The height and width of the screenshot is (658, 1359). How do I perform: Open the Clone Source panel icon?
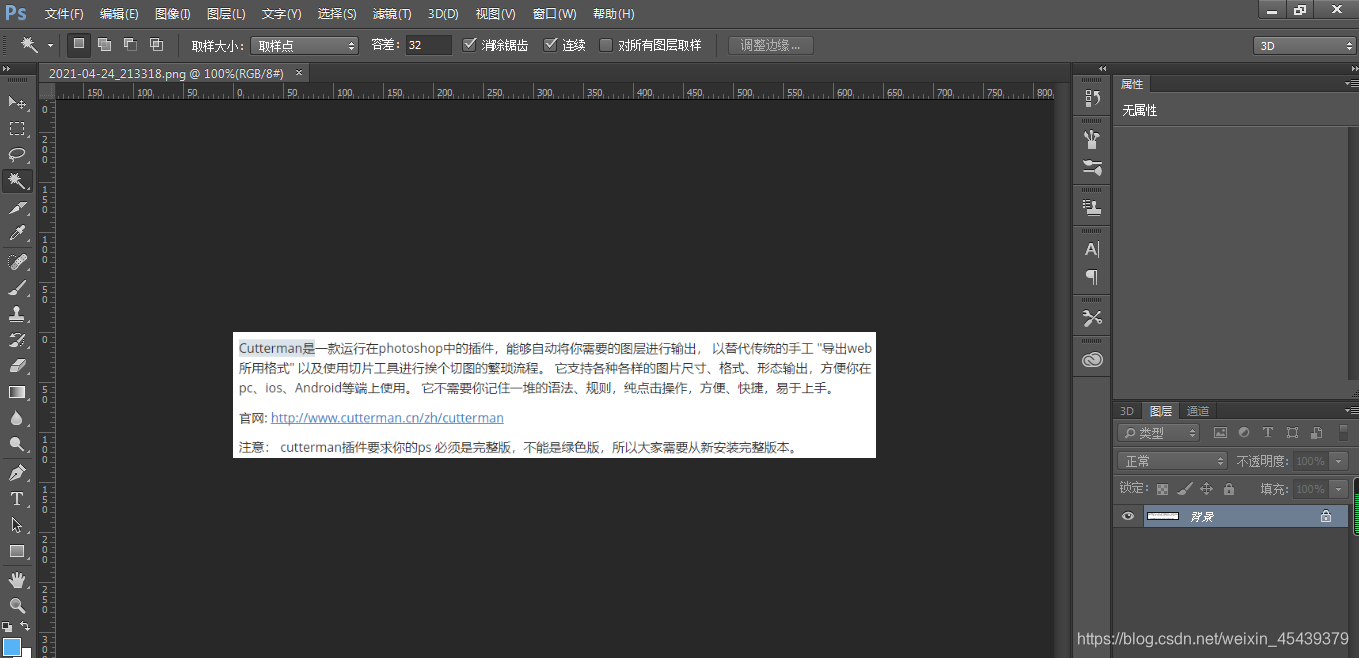1092,208
